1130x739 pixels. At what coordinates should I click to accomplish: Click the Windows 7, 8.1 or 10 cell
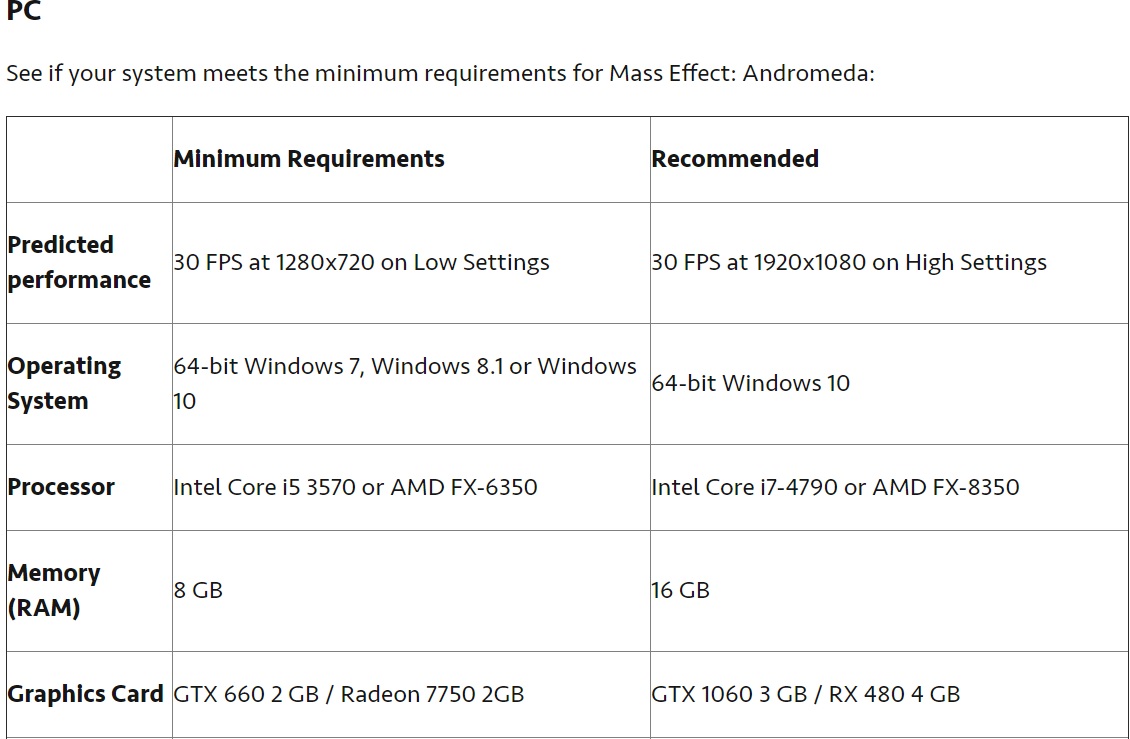pyautogui.click(x=405, y=383)
